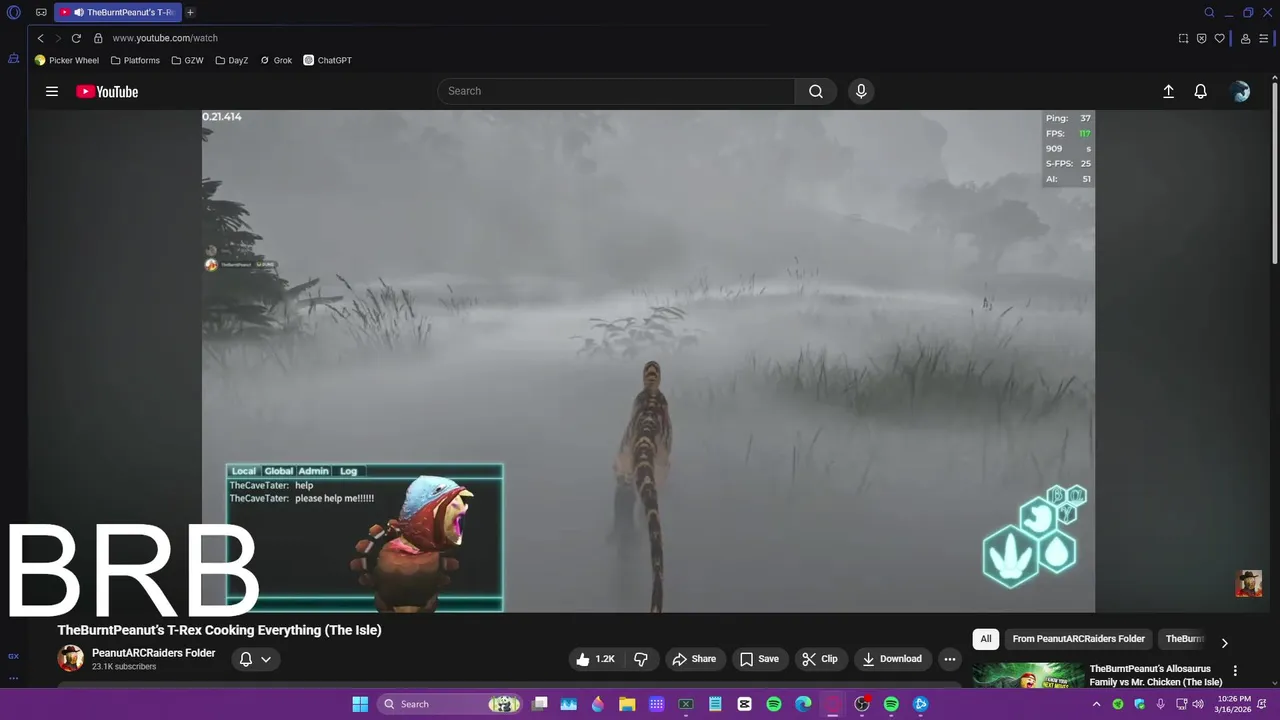
Task: Open clock showing 10:26 PM
Action: [x=1234, y=704]
